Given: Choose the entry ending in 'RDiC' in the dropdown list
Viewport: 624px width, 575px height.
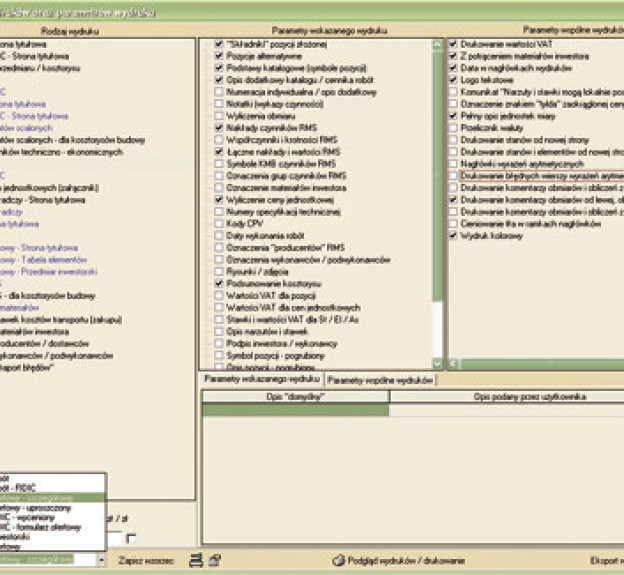Looking at the screenshot, I should [x=52, y=488].
